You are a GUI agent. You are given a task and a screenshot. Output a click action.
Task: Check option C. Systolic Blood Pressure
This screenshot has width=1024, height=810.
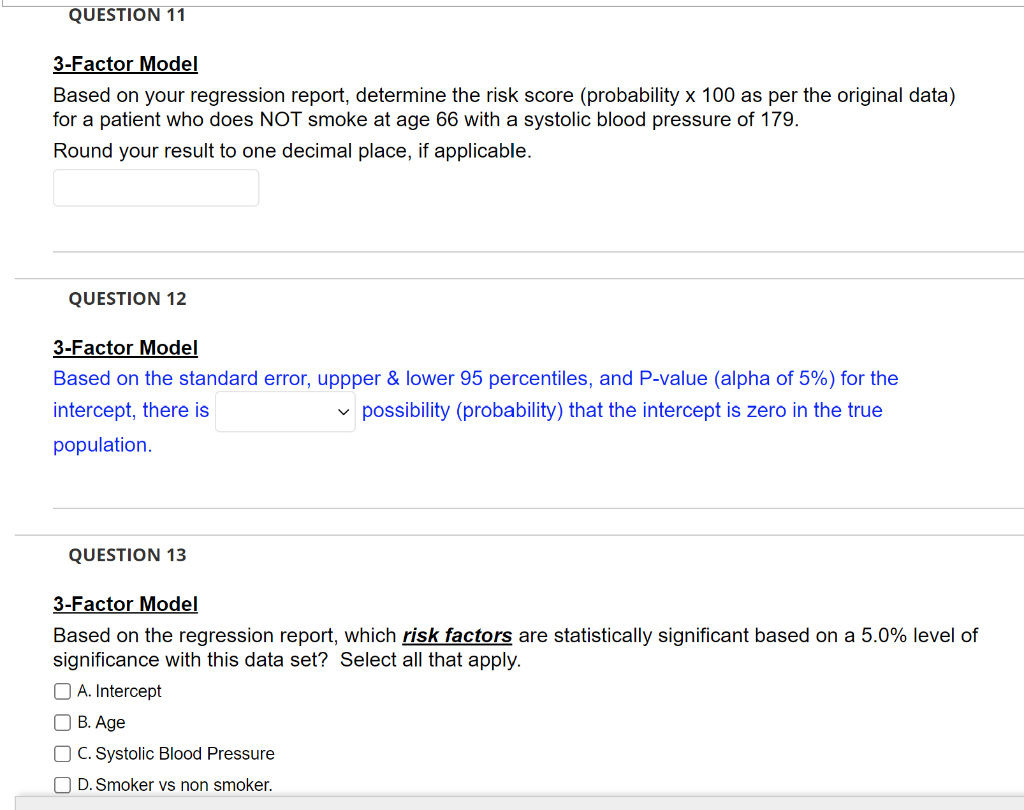[61, 753]
